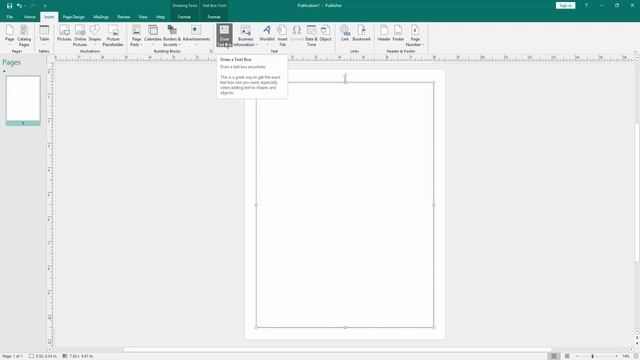
Task: Open the Advertisements gallery
Action: coord(196,35)
